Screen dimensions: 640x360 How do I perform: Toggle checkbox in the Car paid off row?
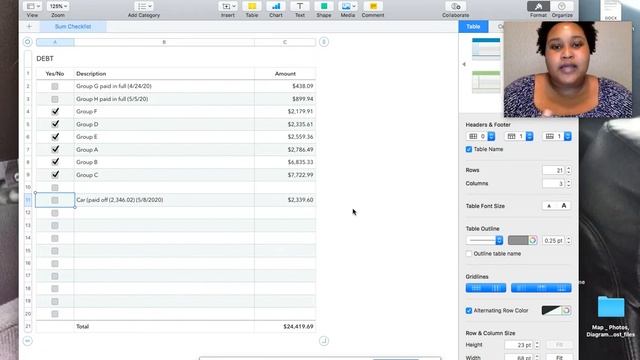click(x=55, y=200)
